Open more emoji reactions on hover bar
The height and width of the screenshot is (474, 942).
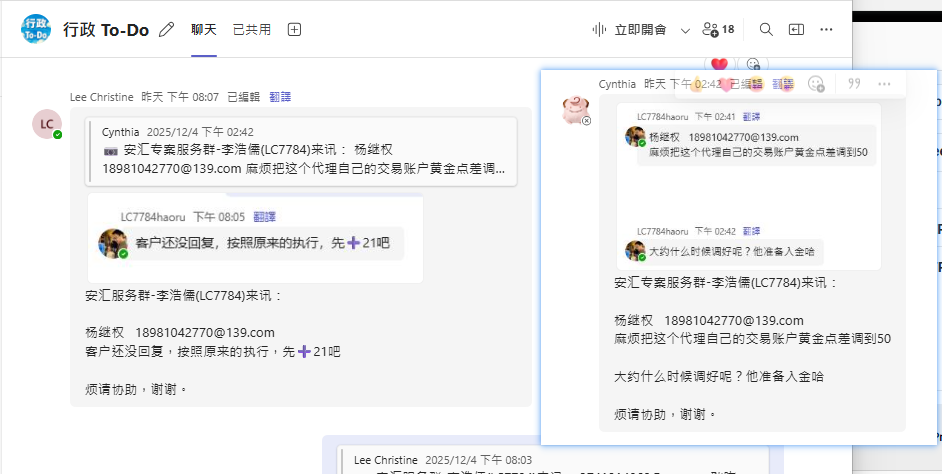pos(816,84)
